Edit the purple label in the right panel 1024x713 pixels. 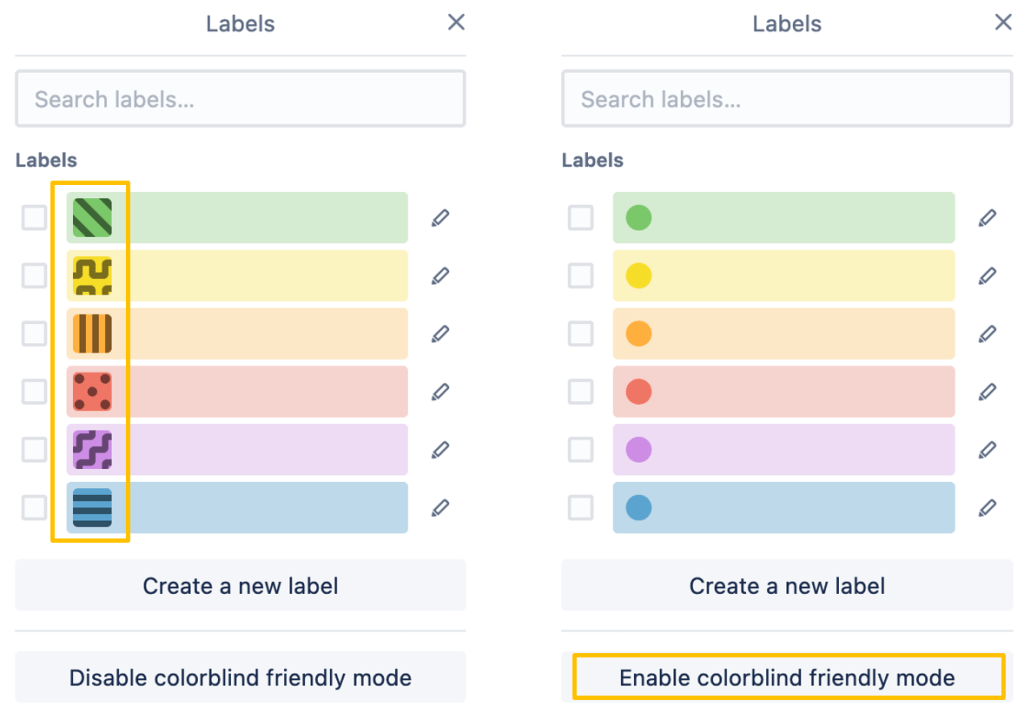(988, 449)
